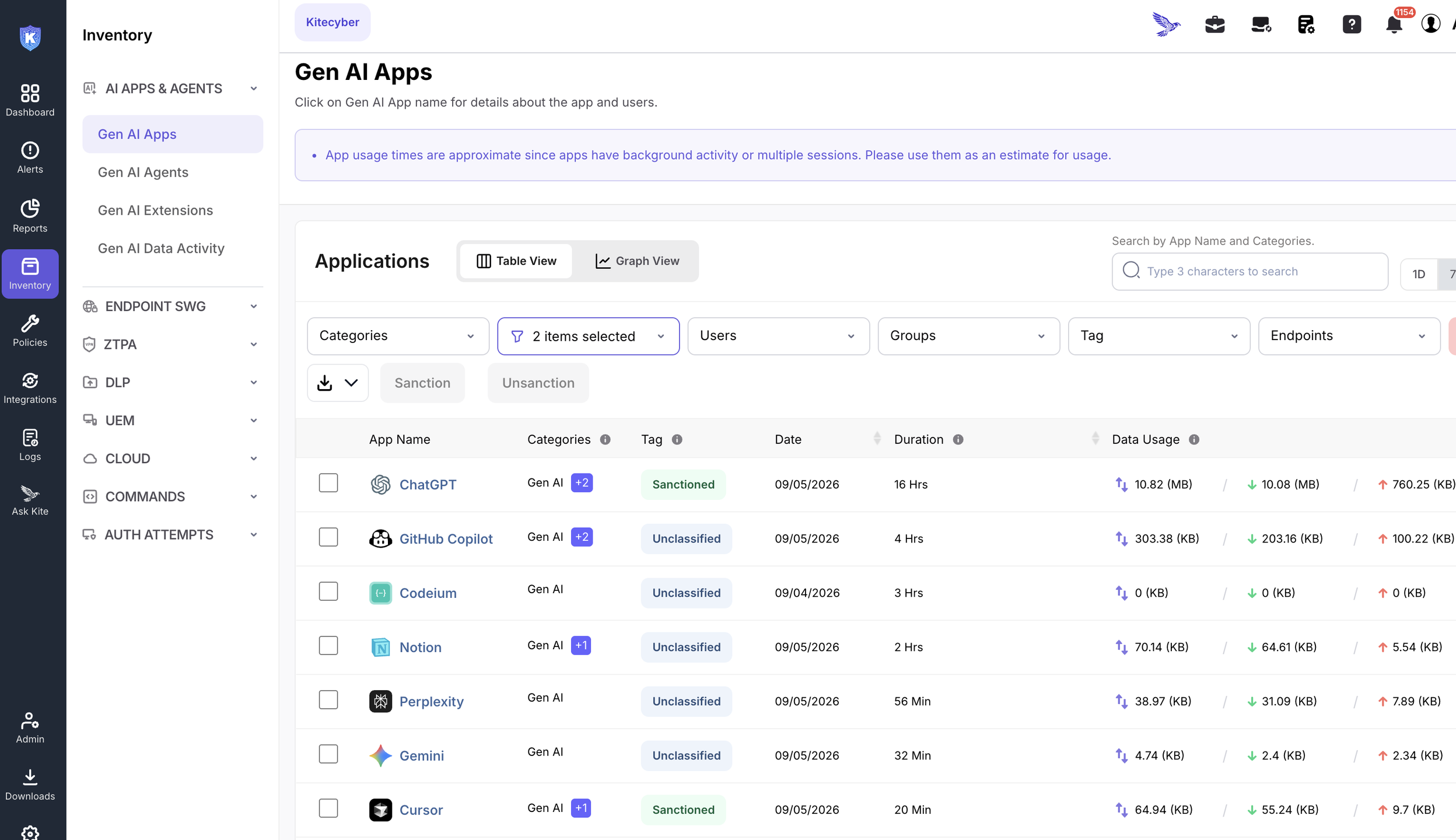Go to Reports in the left rail
This screenshot has height=840, width=1456.
[30, 216]
